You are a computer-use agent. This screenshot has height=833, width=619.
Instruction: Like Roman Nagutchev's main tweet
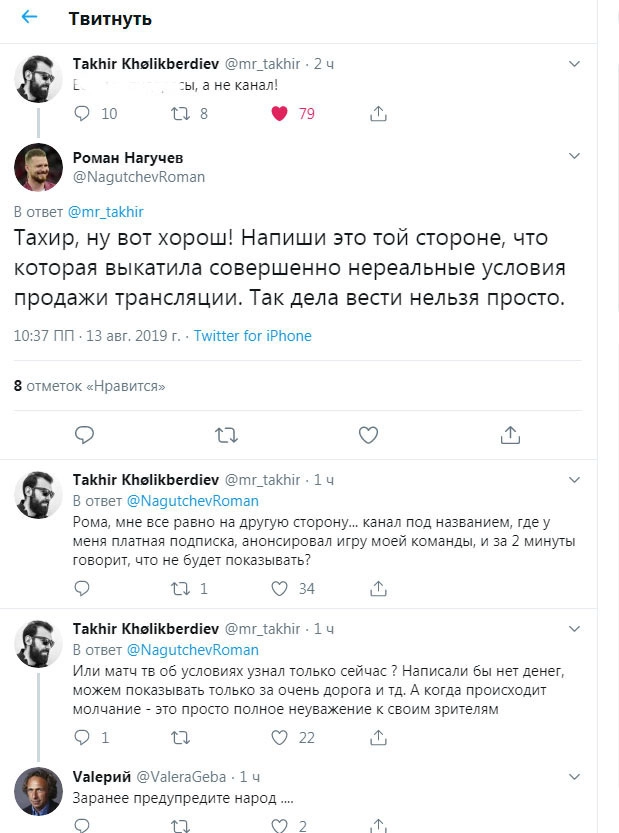[x=368, y=434]
